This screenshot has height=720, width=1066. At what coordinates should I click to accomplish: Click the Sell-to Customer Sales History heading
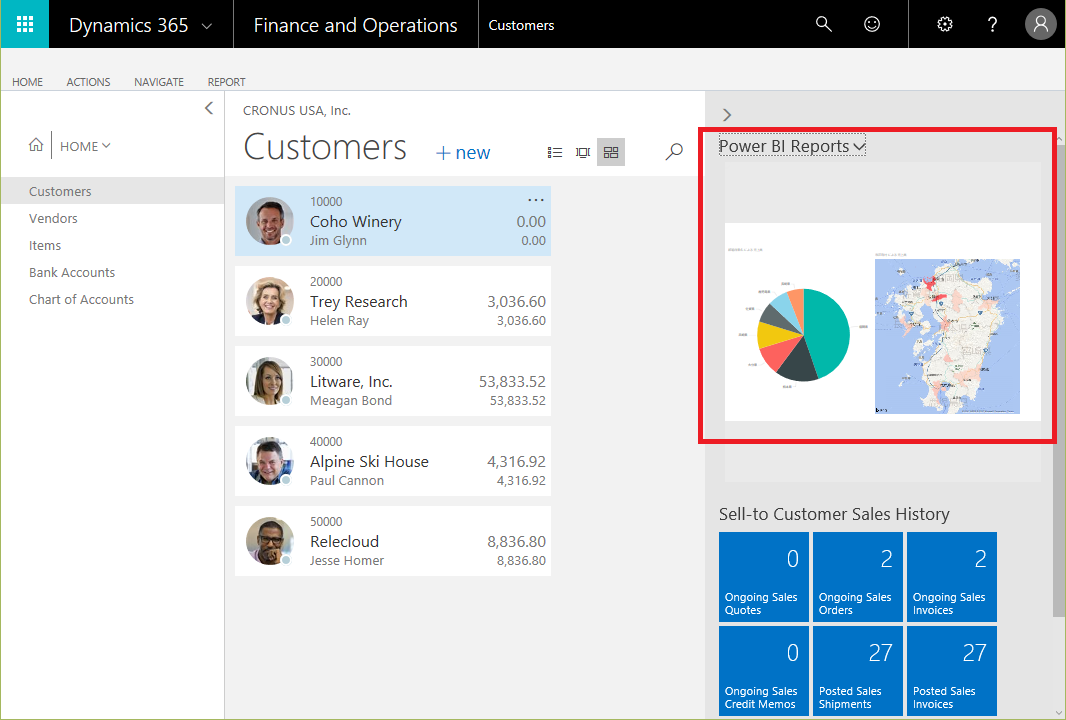tap(834, 514)
